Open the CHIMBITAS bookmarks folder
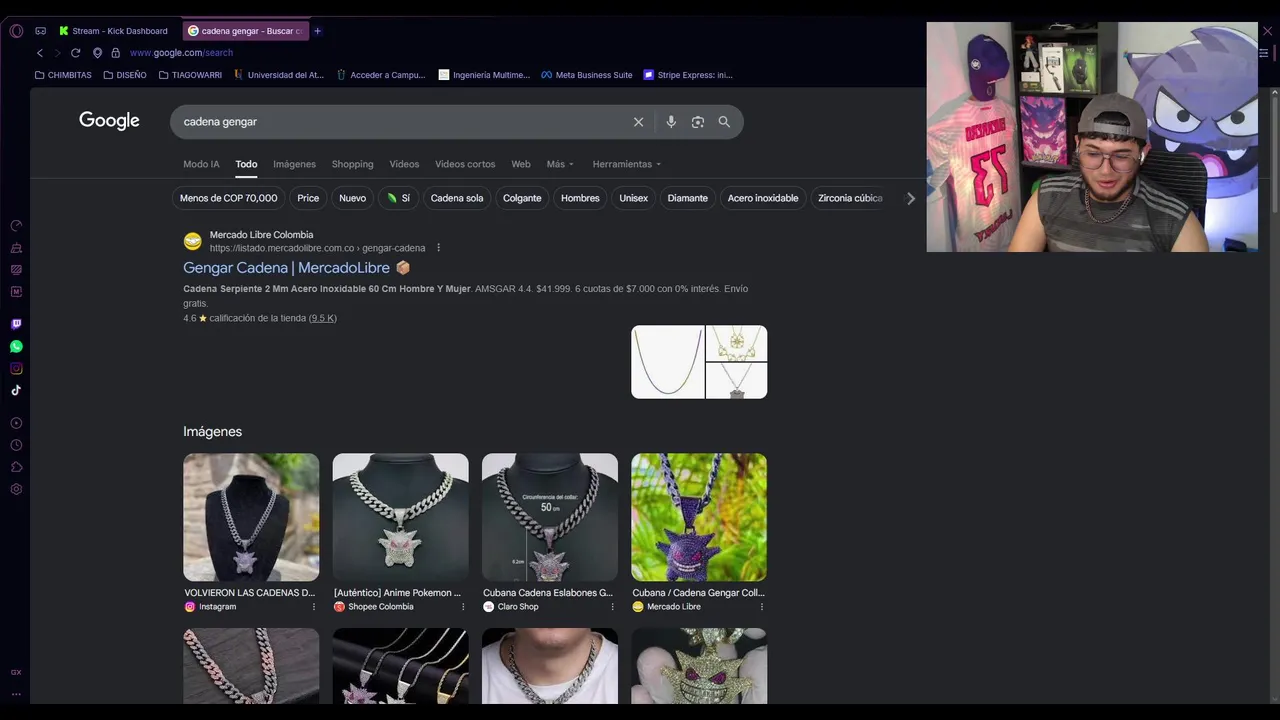The height and width of the screenshot is (720, 1280). pos(63,75)
